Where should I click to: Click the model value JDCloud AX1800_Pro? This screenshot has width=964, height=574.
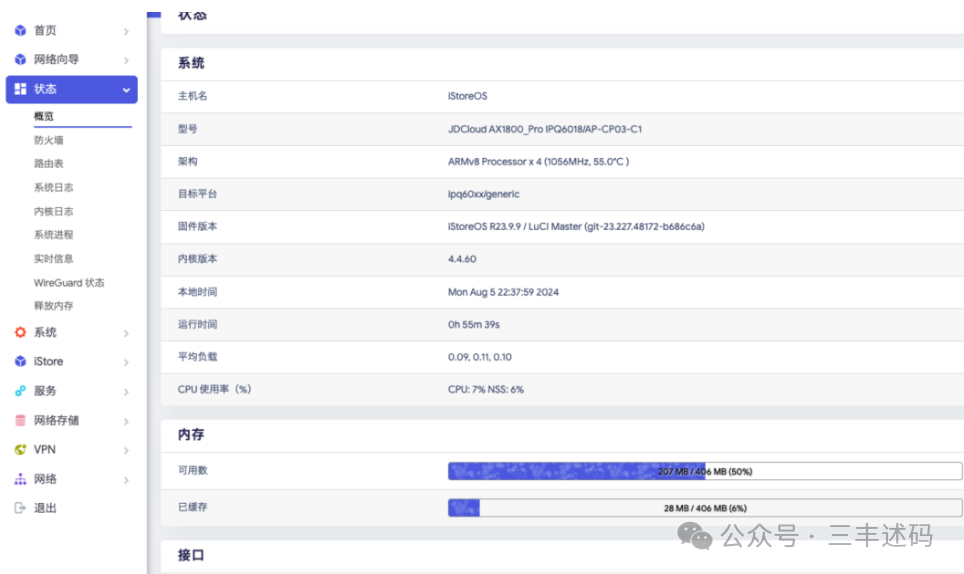(545, 129)
